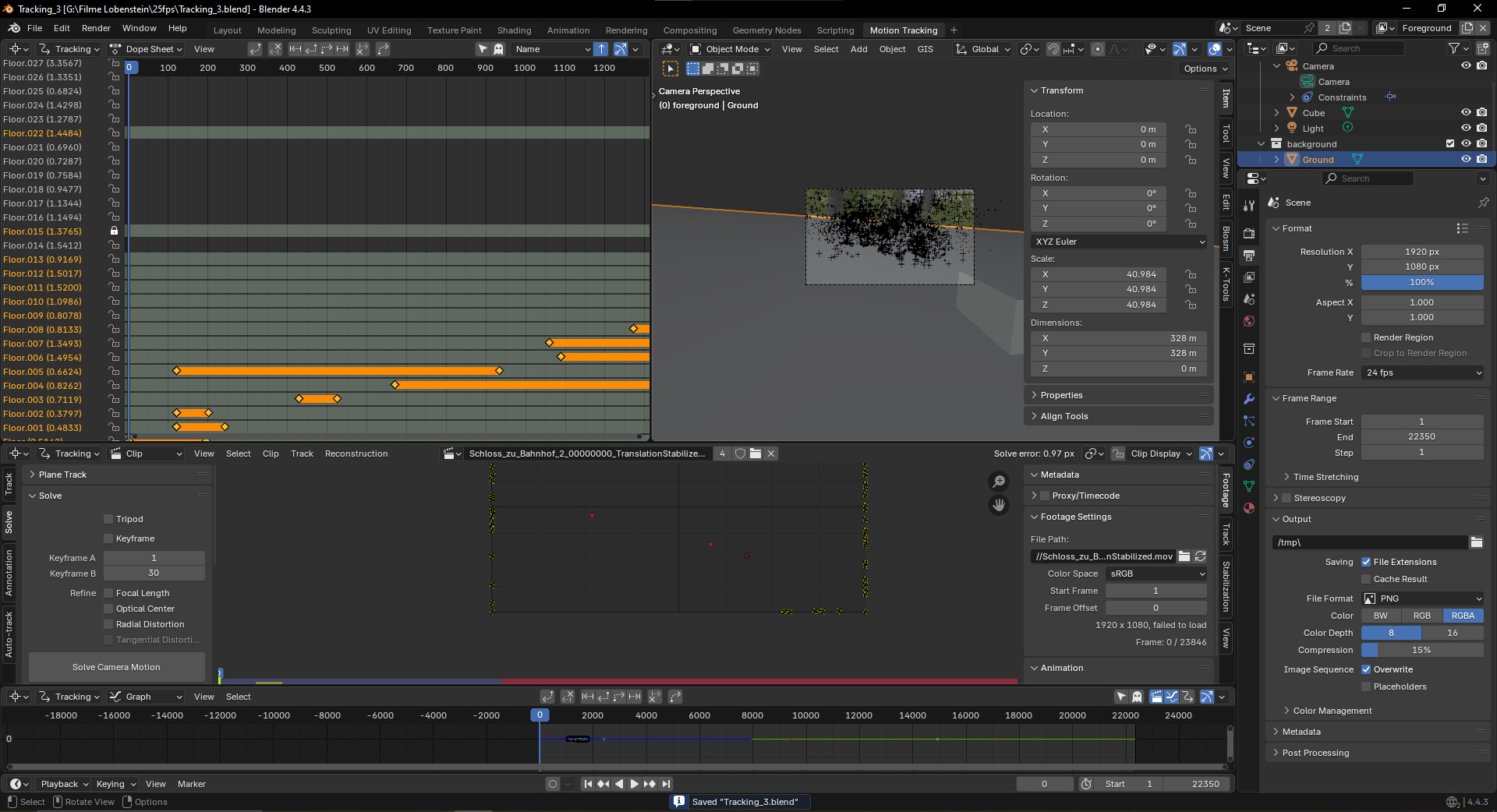Toggle Overwrite image sequence checkbox

(1366, 669)
